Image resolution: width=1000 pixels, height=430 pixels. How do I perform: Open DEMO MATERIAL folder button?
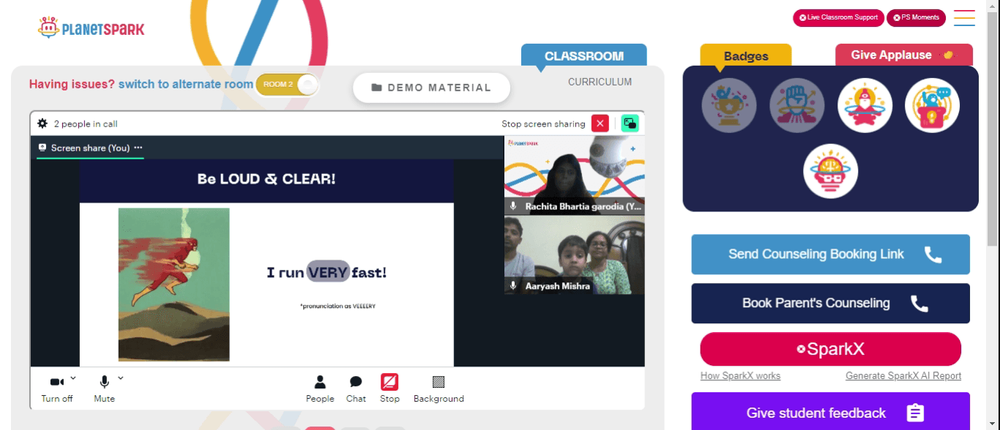[x=431, y=87]
